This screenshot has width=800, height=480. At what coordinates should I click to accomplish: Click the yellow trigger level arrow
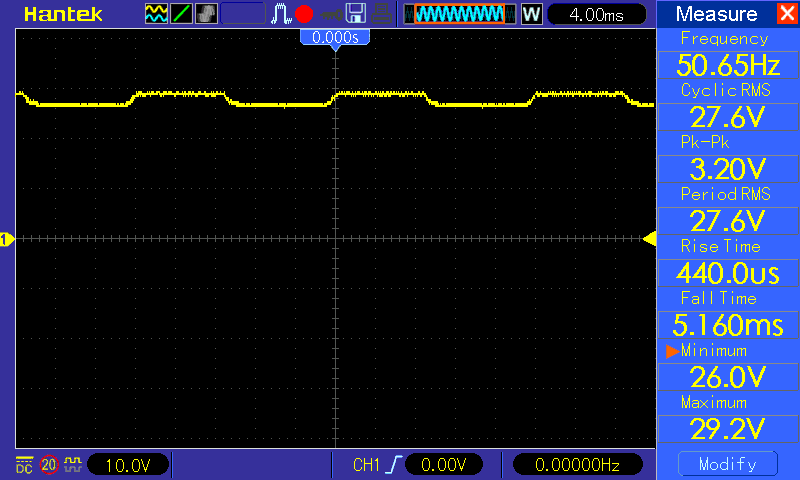tap(649, 239)
